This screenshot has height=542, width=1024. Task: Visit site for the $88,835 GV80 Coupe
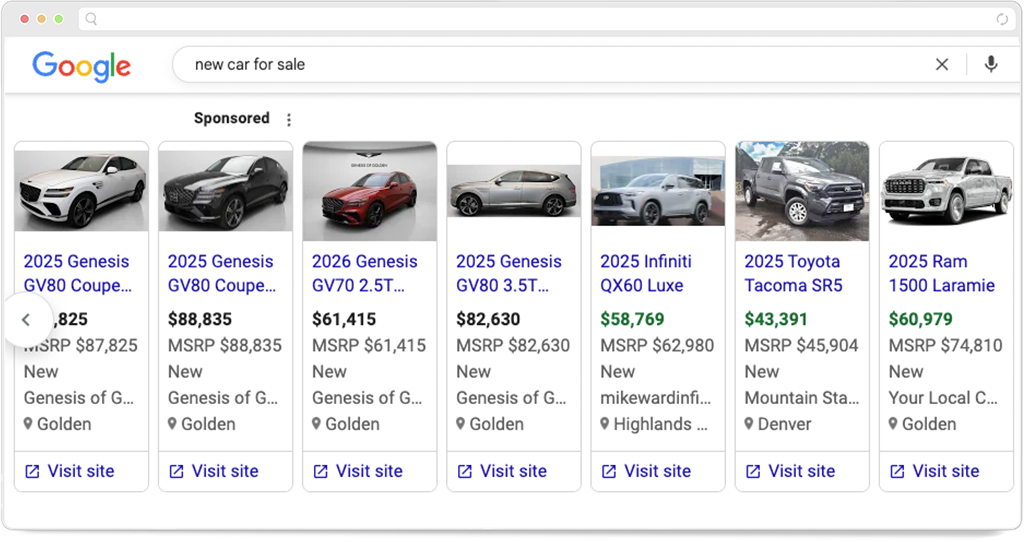(x=214, y=471)
